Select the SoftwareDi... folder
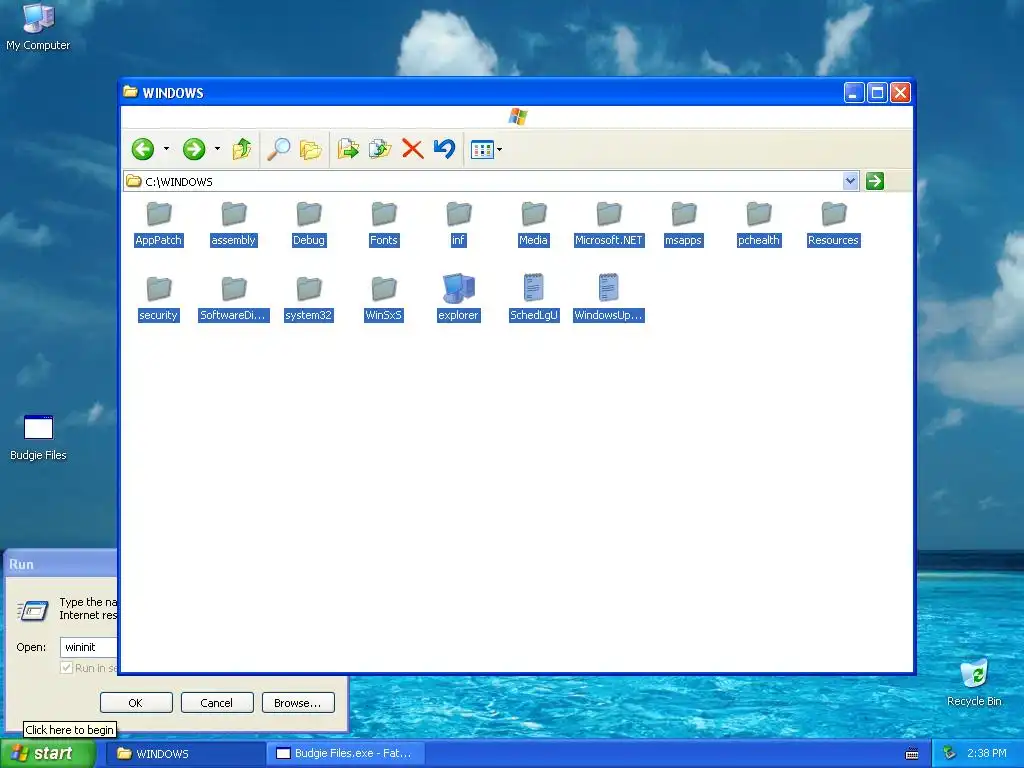This screenshot has height=768, width=1024. click(x=233, y=299)
